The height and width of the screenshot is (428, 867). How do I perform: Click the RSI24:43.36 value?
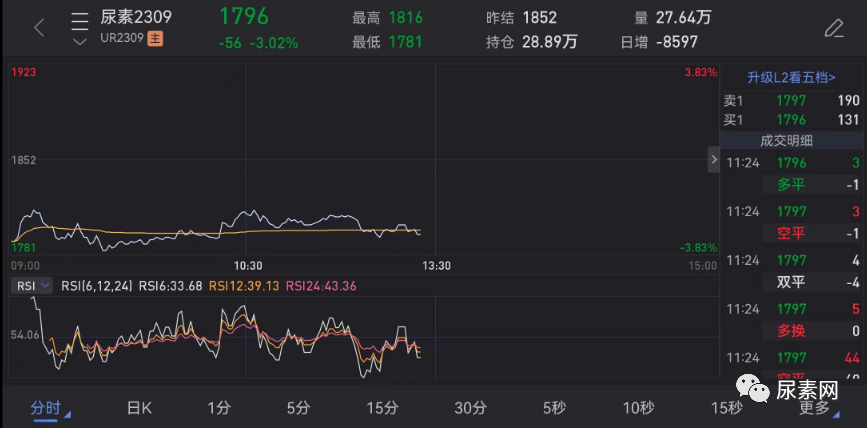click(321, 286)
